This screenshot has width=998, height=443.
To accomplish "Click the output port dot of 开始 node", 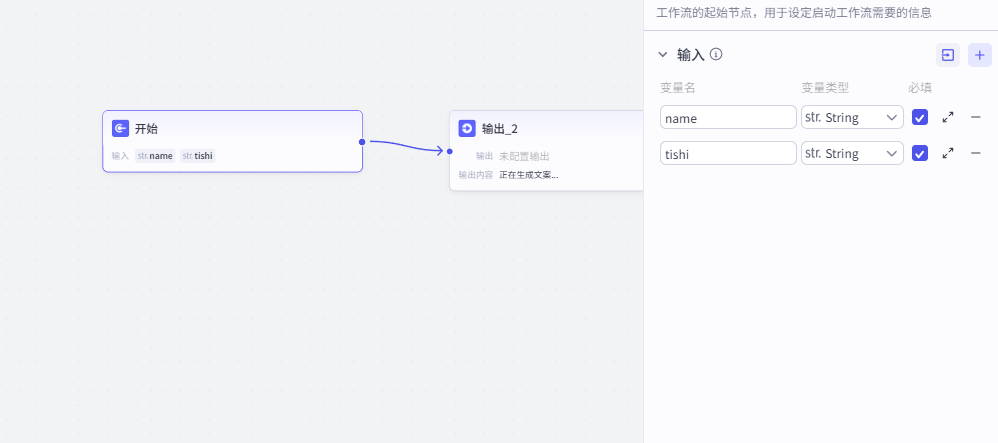I will click(362, 141).
